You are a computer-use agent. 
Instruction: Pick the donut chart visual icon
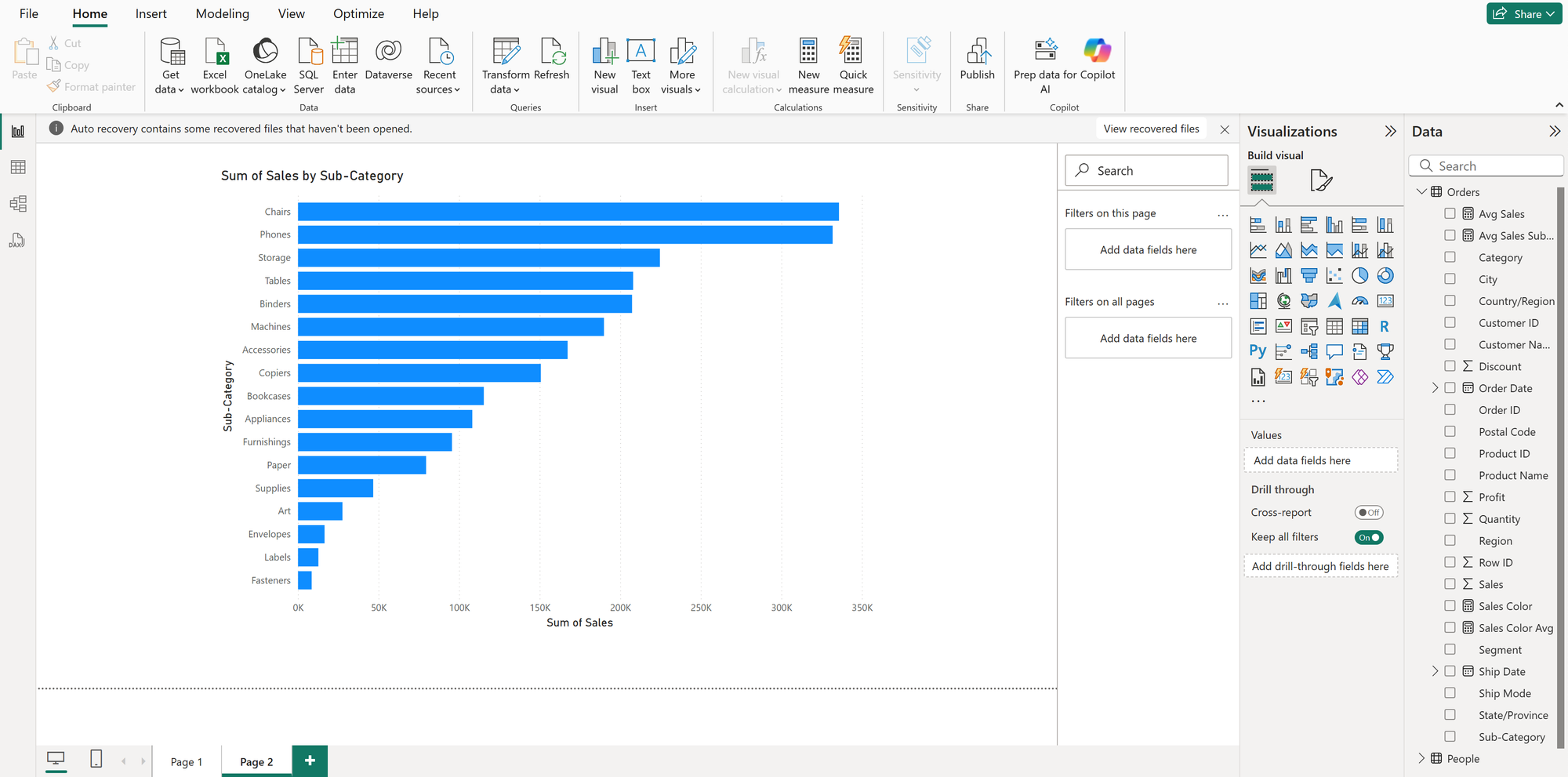pyautogui.click(x=1385, y=275)
